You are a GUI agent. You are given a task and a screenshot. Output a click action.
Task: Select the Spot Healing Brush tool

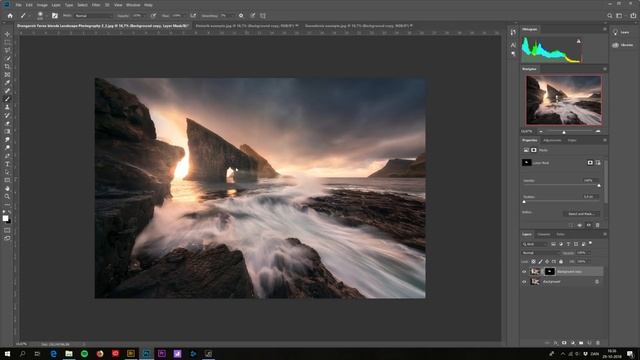(x=7, y=91)
